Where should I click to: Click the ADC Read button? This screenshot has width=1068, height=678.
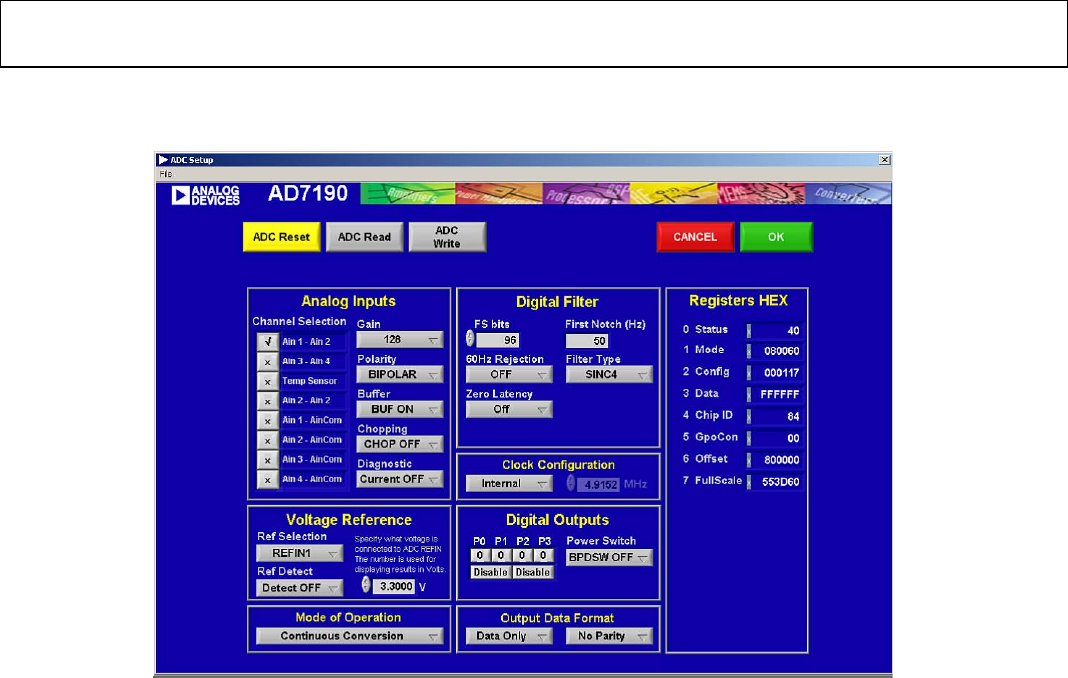pos(364,237)
